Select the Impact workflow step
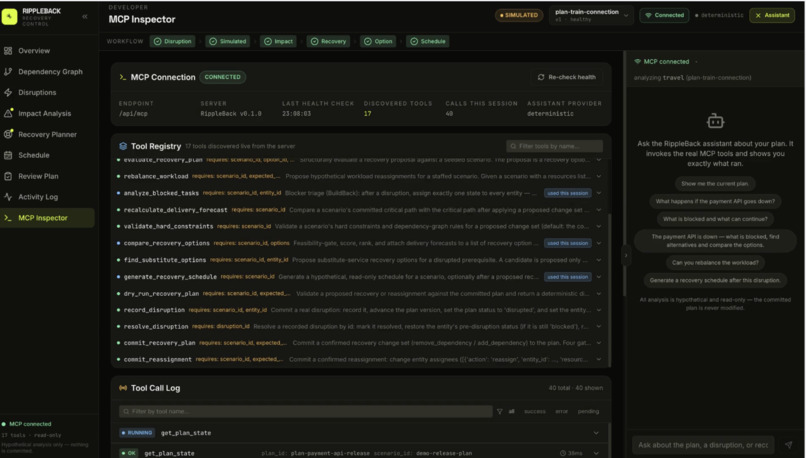Screen dimensions: 806x458 tap(279, 41)
